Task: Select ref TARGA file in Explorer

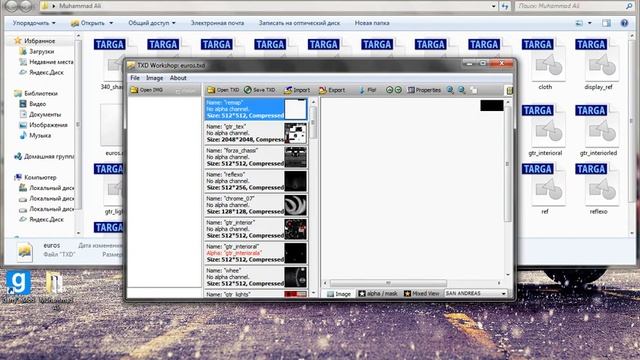Action: point(545,190)
